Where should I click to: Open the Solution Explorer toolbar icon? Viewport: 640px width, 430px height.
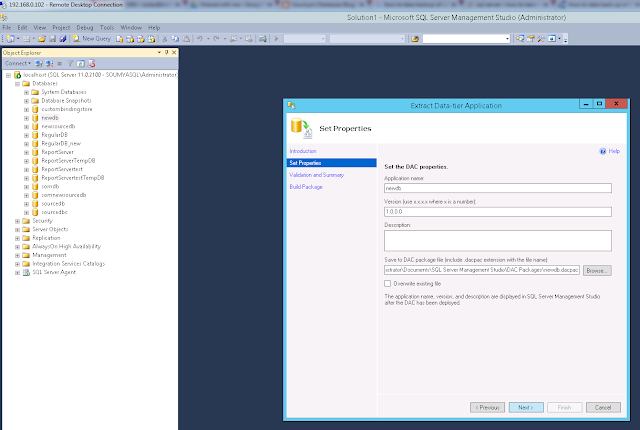click(x=520, y=39)
